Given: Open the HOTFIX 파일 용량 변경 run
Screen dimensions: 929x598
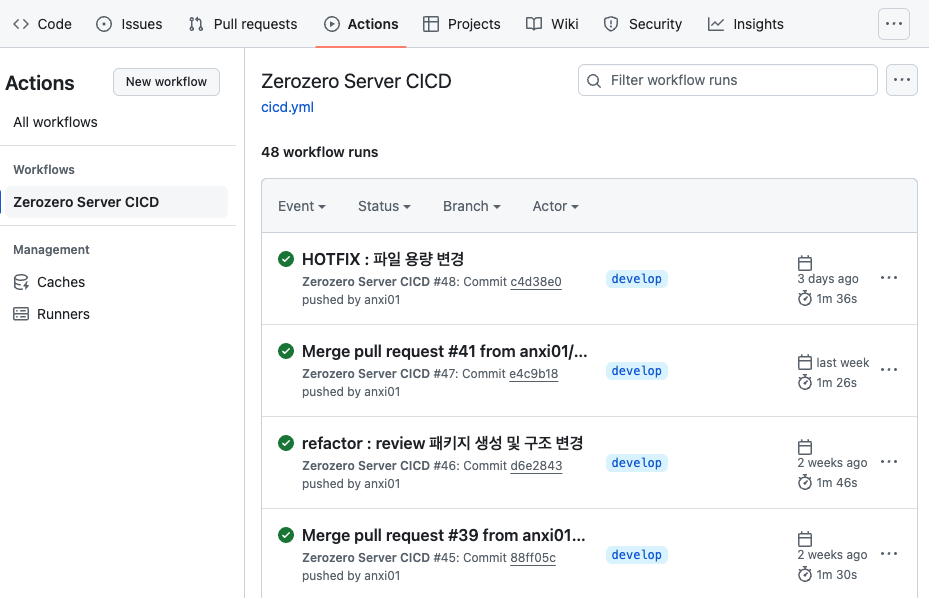Looking at the screenshot, I should pyautogui.click(x=383, y=259).
